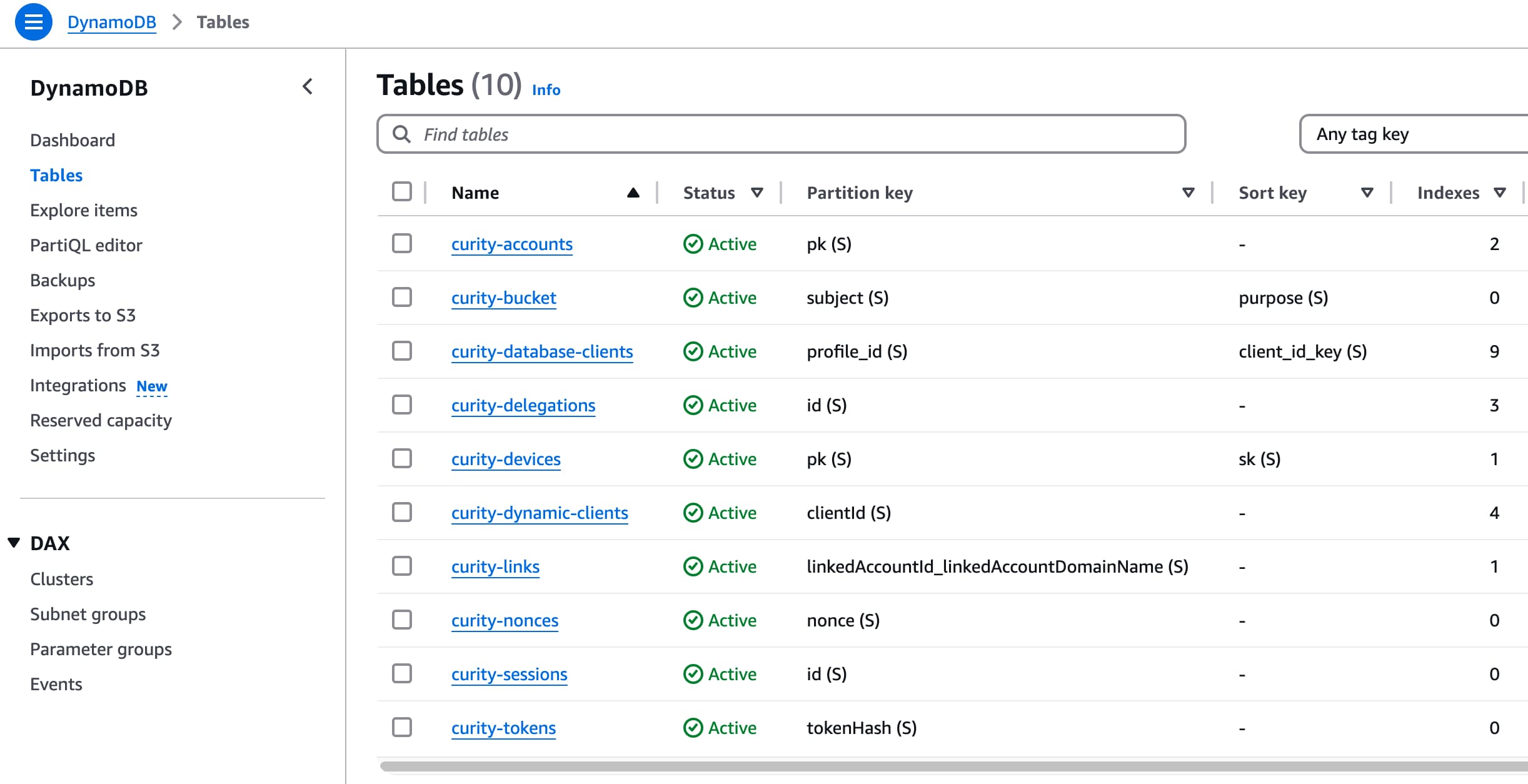Open Exports to S3 sidebar item
This screenshot has height=784, width=1528.
point(83,315)
